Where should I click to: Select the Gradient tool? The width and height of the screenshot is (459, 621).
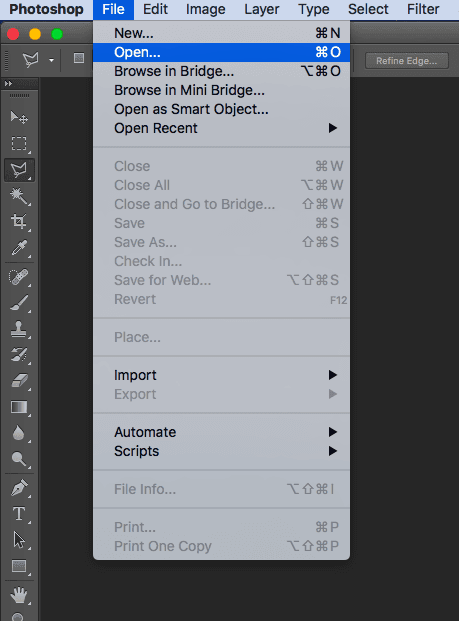[19, 407]
